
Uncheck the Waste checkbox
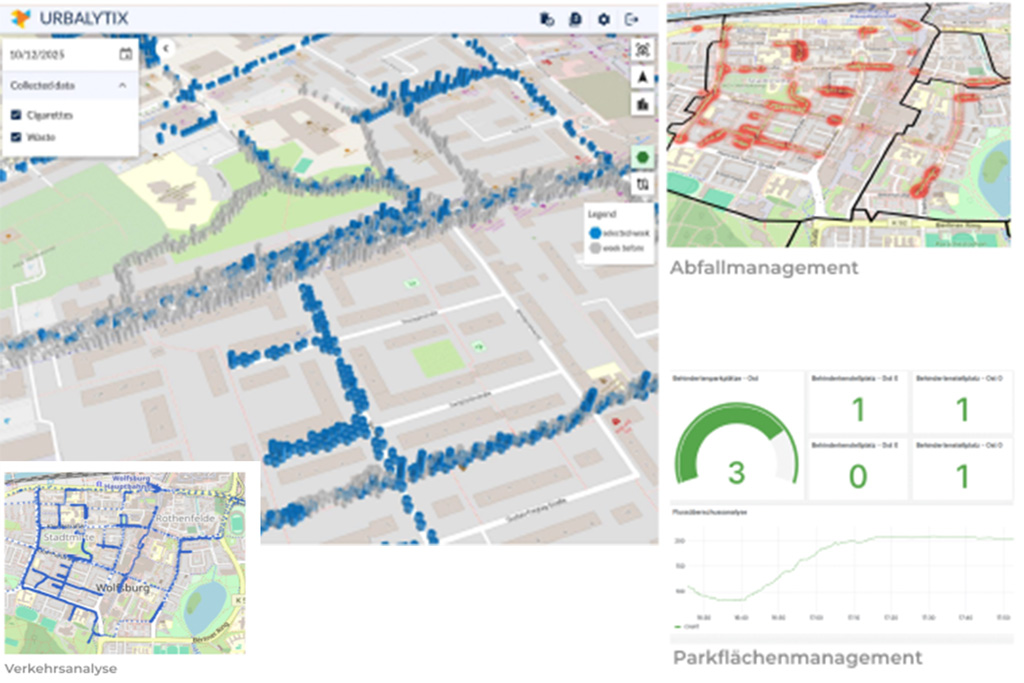(15, 136)
